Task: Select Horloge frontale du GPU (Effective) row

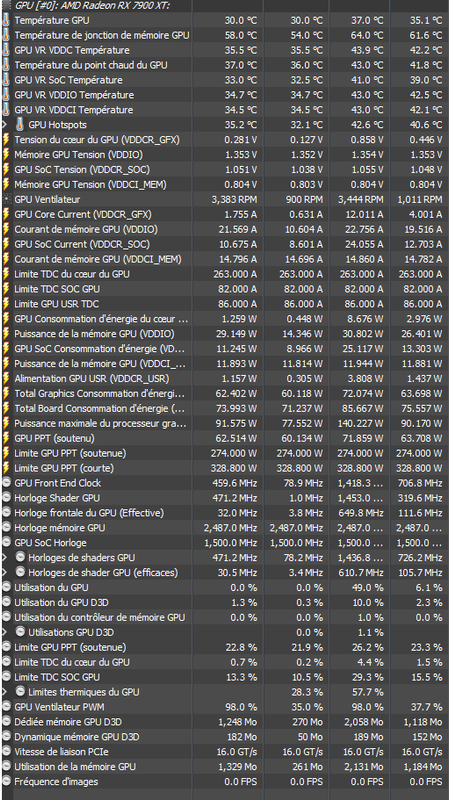Action: click(224, 513)
